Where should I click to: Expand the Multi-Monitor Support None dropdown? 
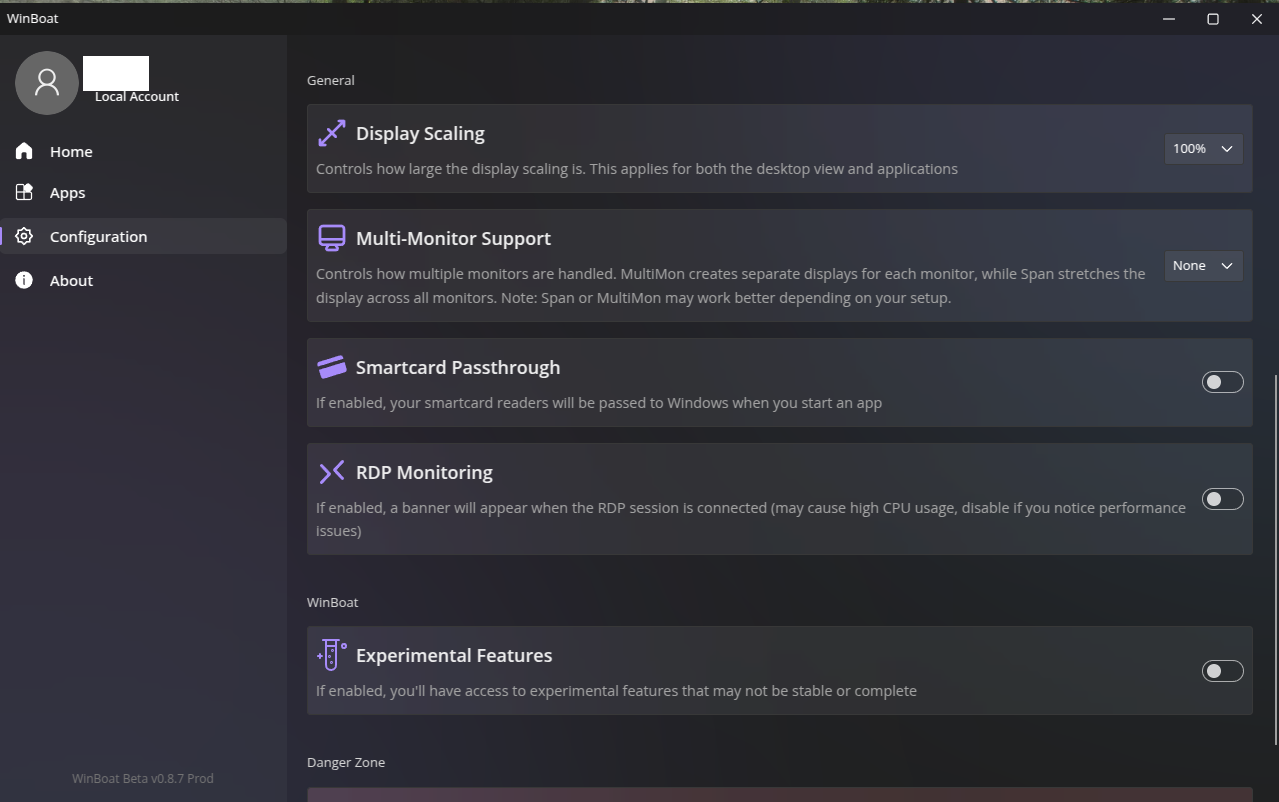(x=1203, y=266)
